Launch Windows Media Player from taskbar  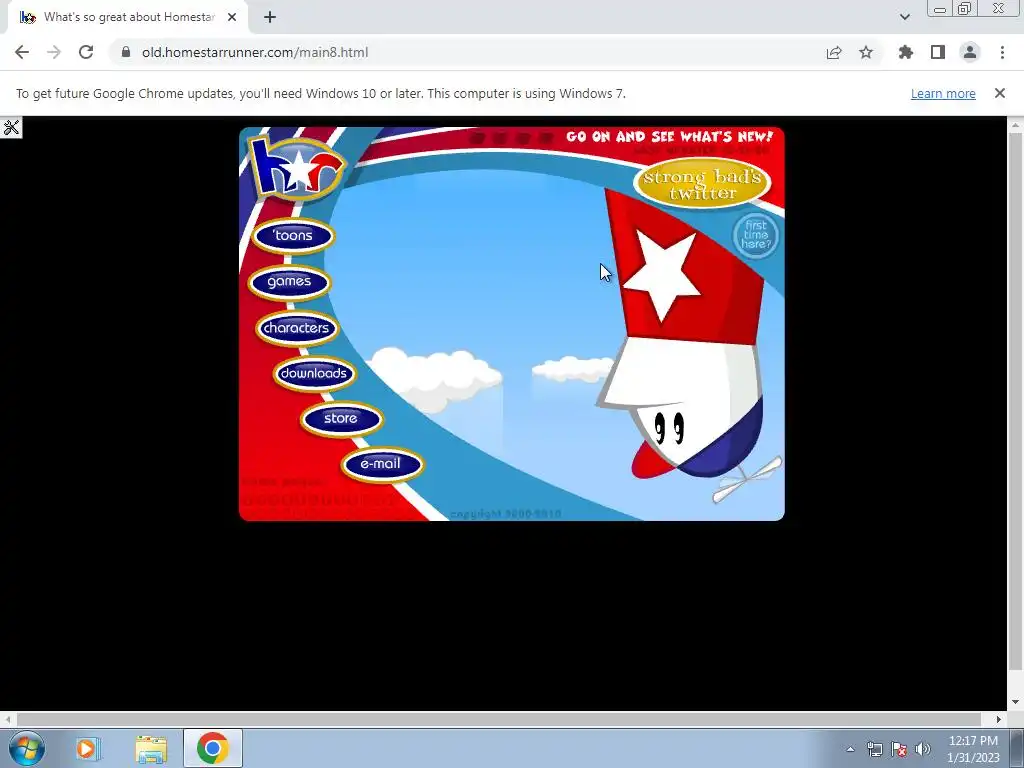point(87,748)
